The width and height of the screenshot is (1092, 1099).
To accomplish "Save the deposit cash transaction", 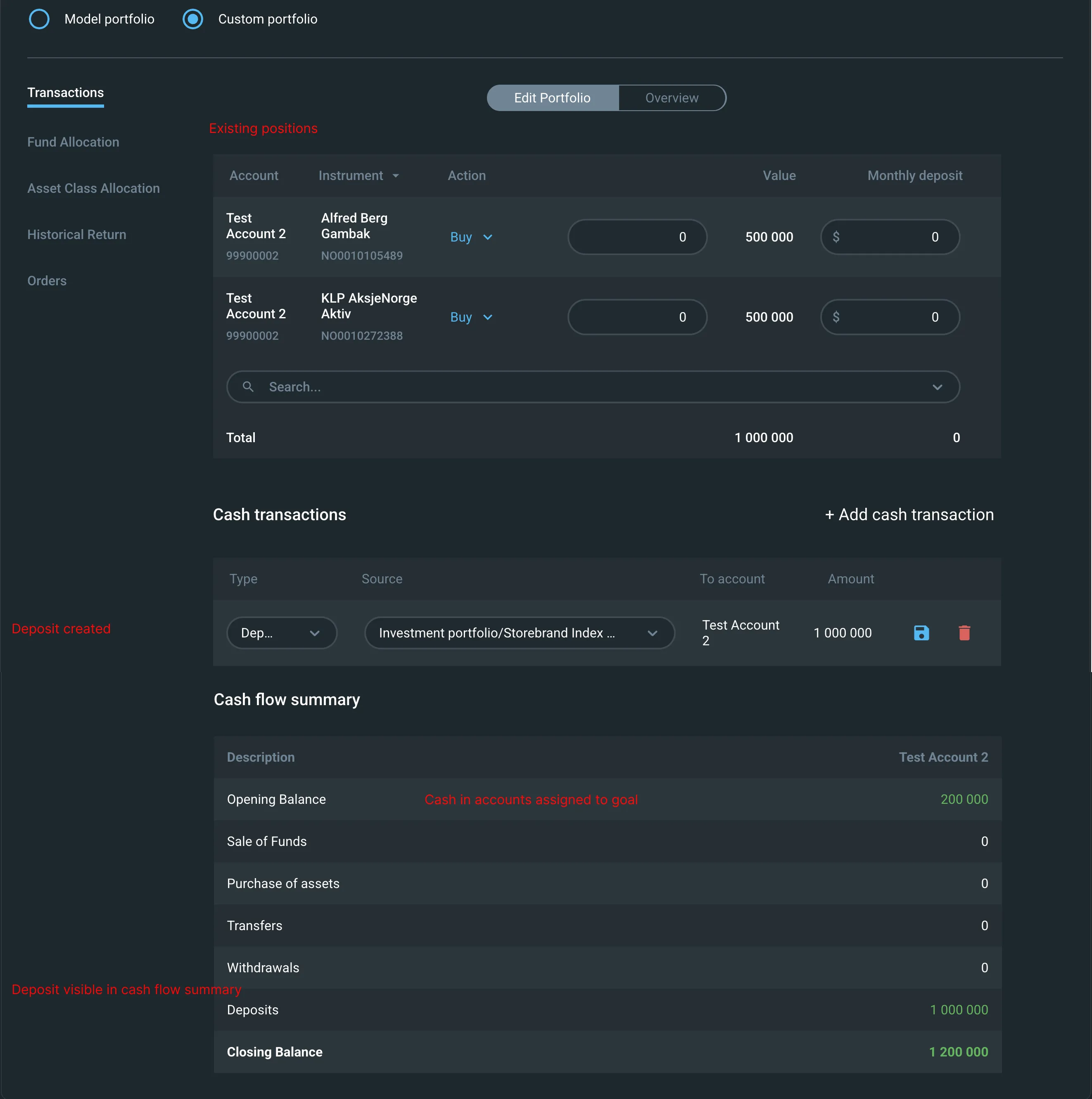I will tap(921, 632).
